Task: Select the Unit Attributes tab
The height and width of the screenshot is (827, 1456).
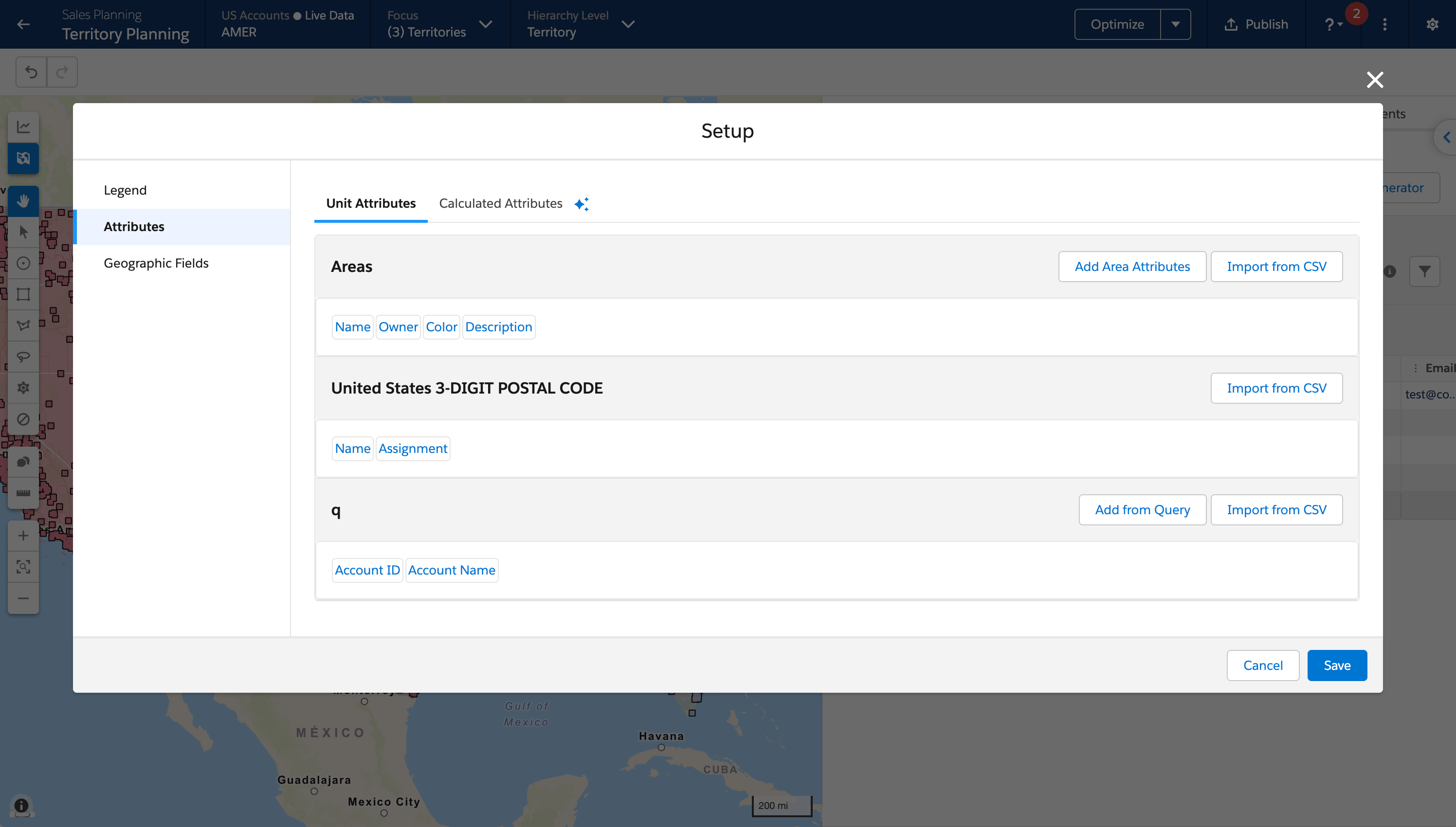Action: pyautogui.click(x=371, y=203)
